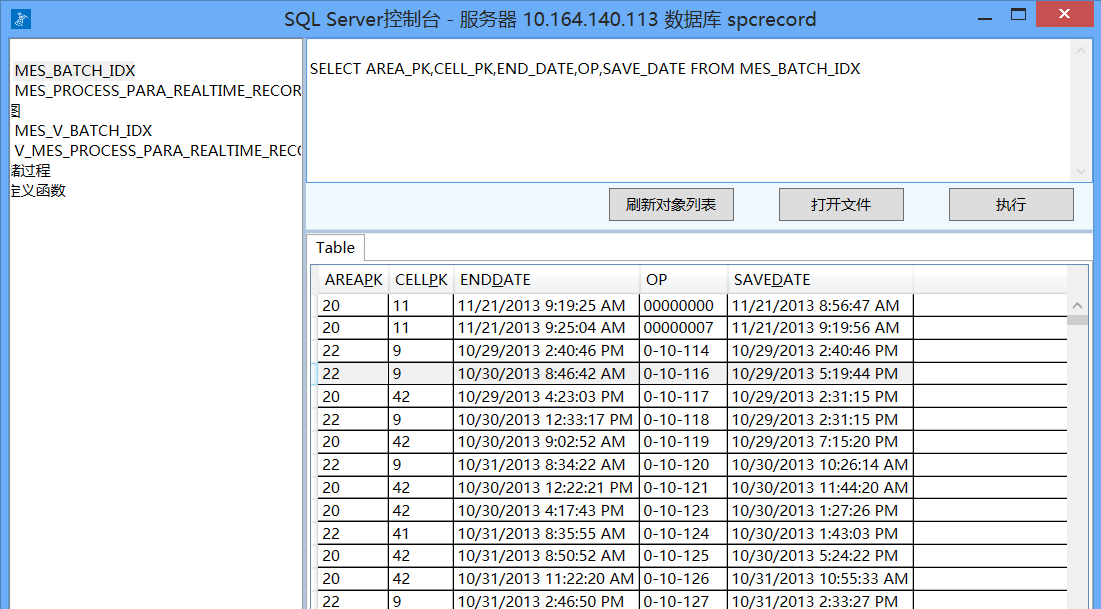Select OP cell 00000000
Image resolution: width=1101 pixels, height=609 pixels.
pos(683,306)
